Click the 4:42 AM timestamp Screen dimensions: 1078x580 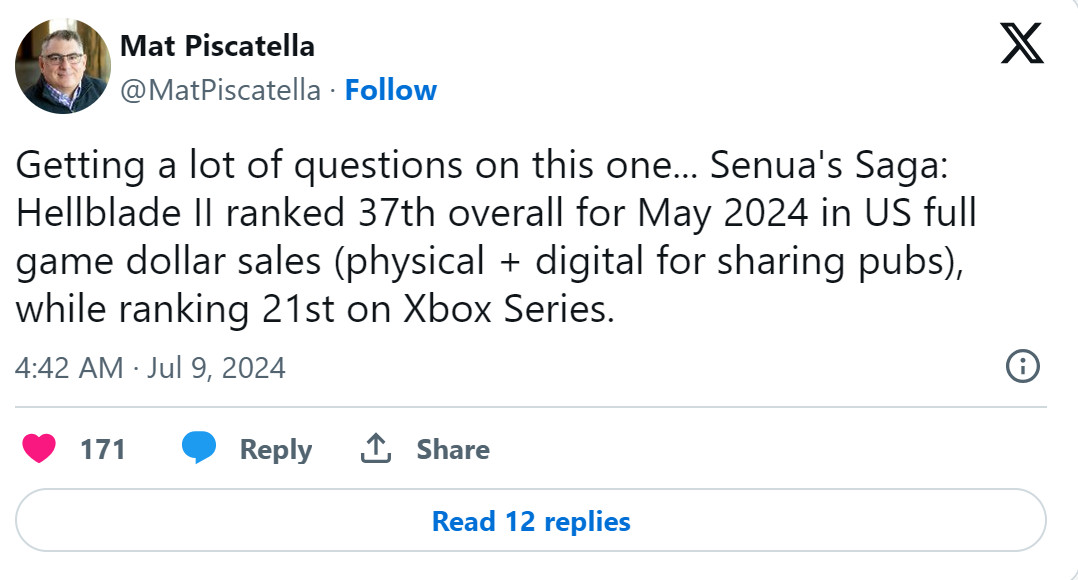pyautogui.click(x=68, y=368)
